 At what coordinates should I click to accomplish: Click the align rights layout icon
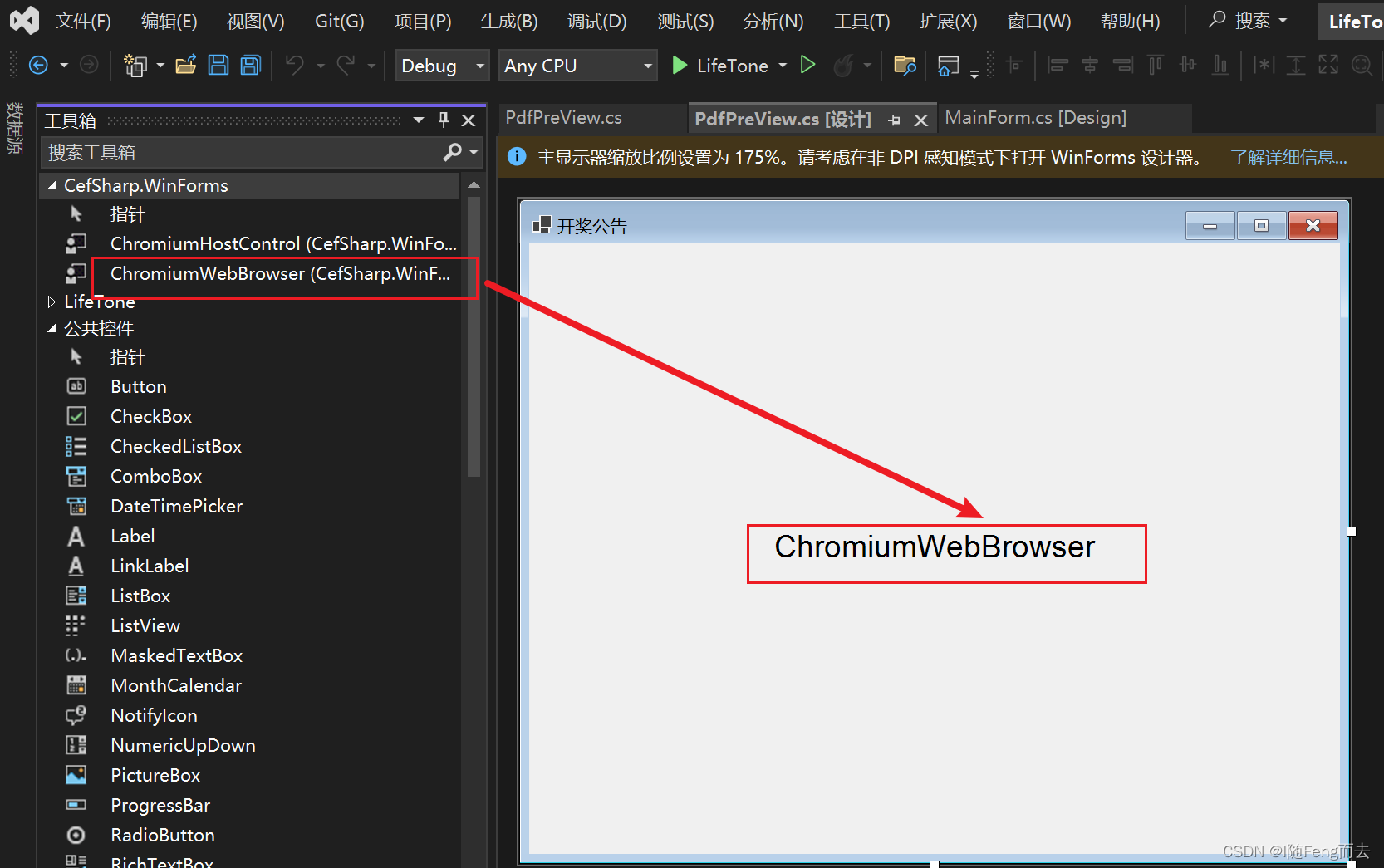(1122, 65)
